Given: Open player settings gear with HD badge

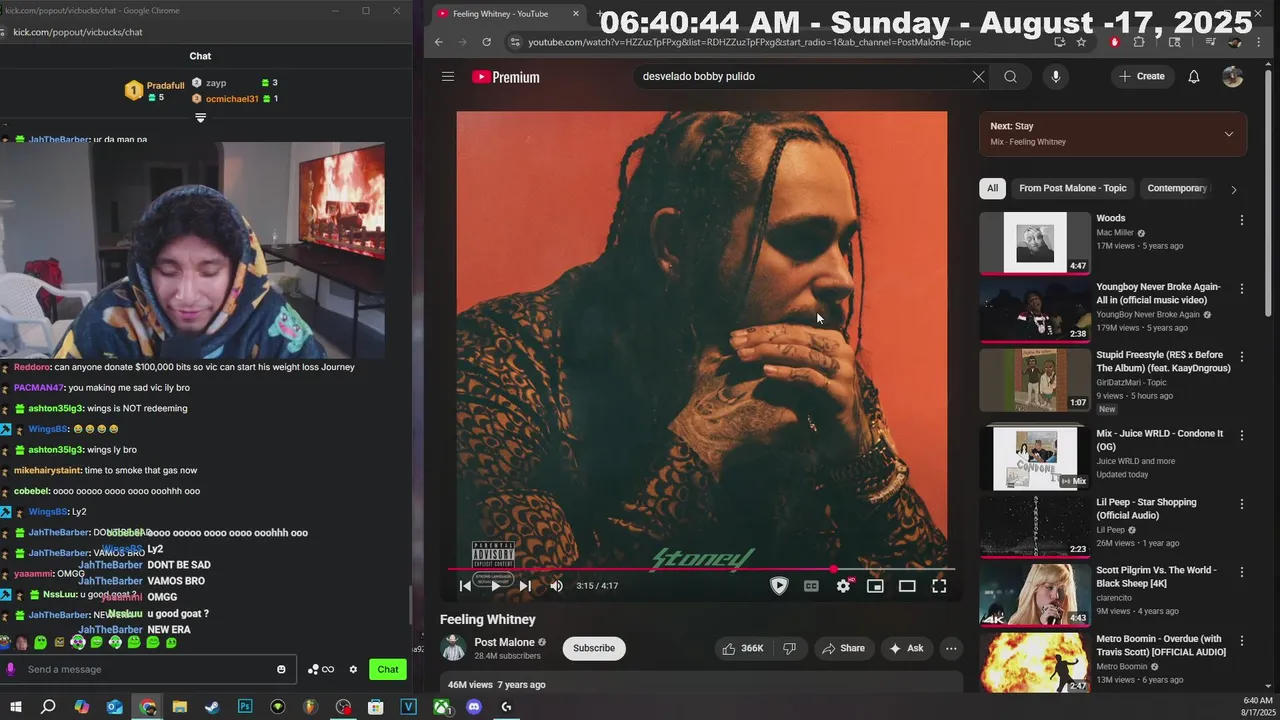Looking at the screenshot, I should click(x=843, y=586).
